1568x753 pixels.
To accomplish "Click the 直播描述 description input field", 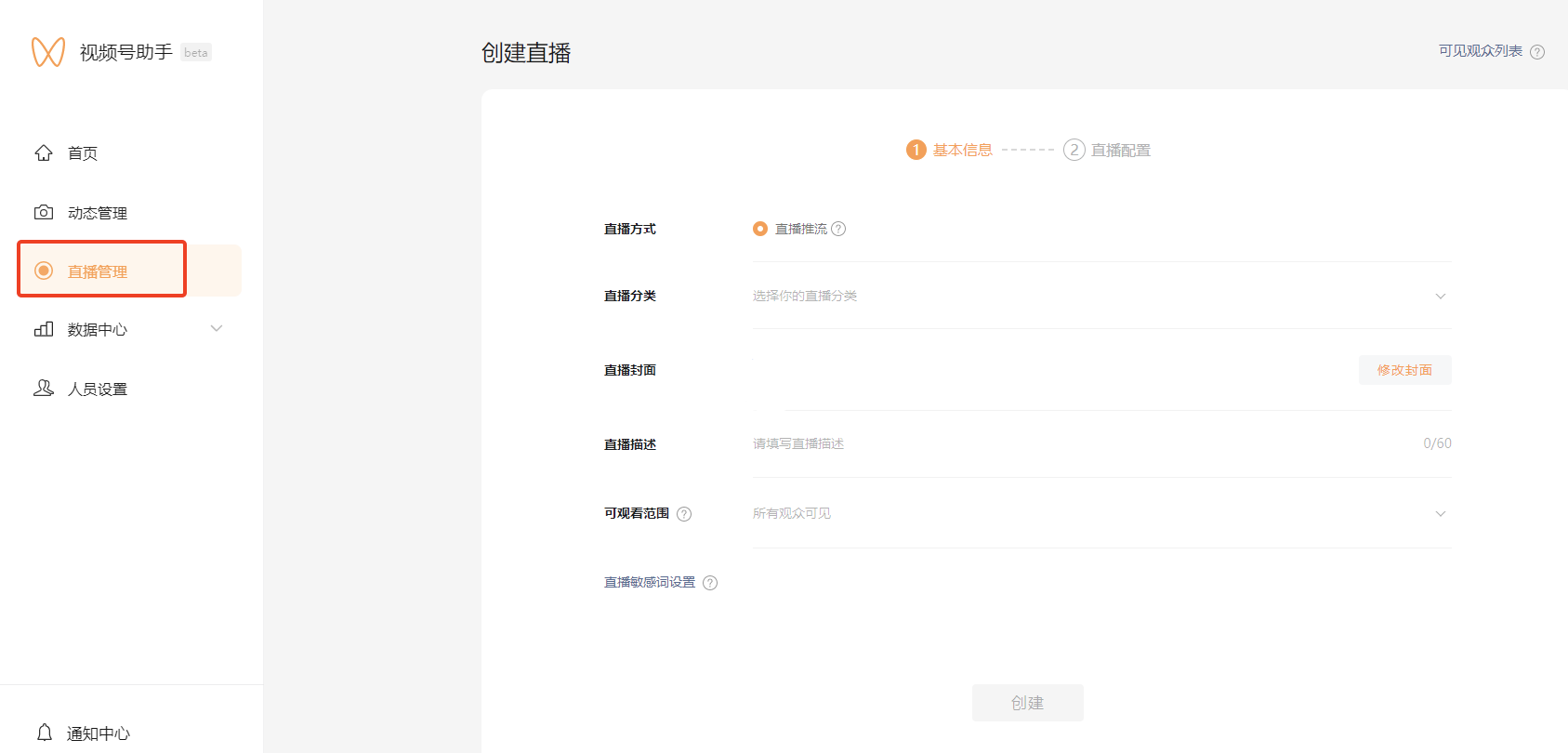I will 1078,444.
